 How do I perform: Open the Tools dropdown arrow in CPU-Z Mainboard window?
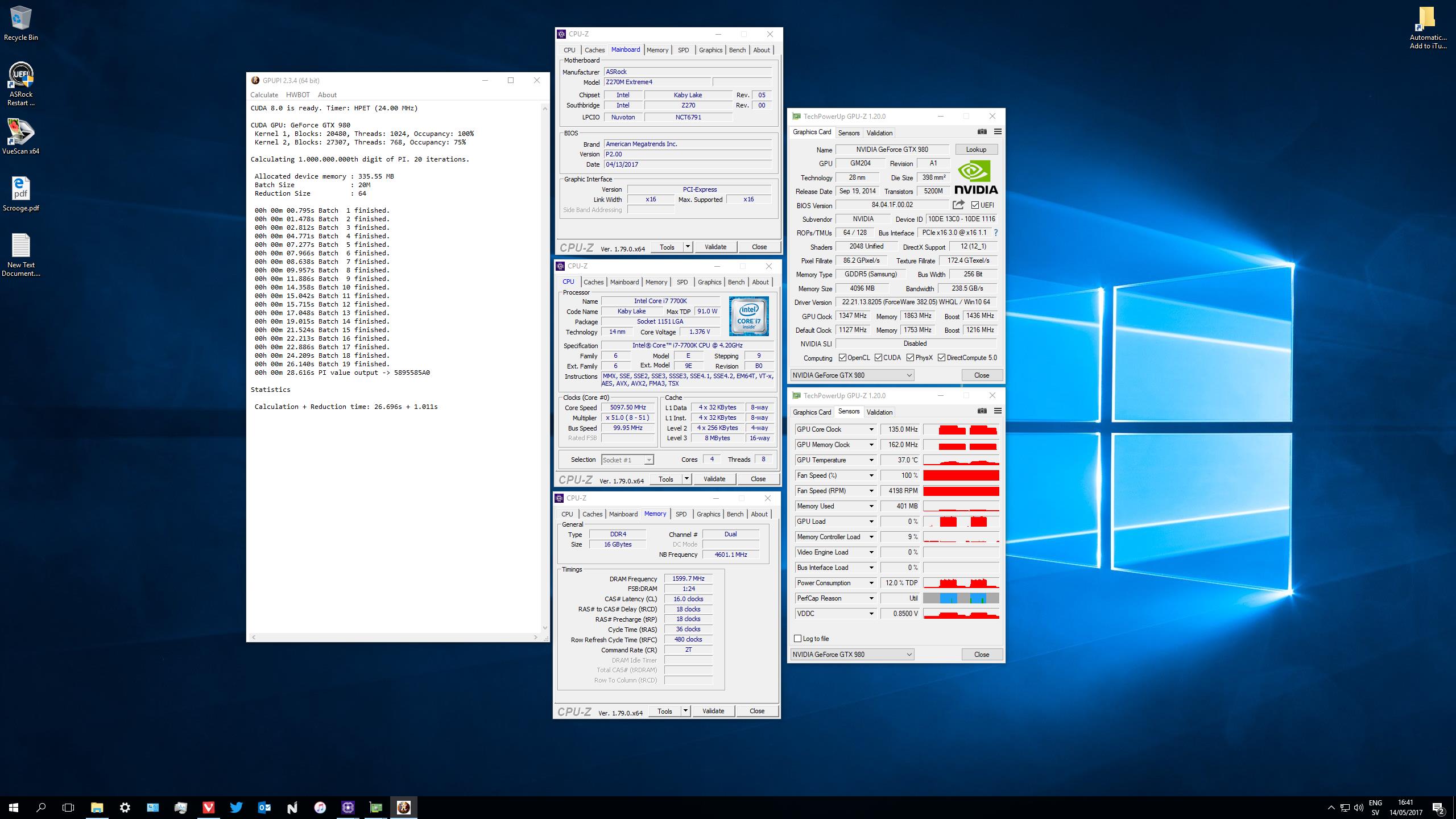coord(688,246)
